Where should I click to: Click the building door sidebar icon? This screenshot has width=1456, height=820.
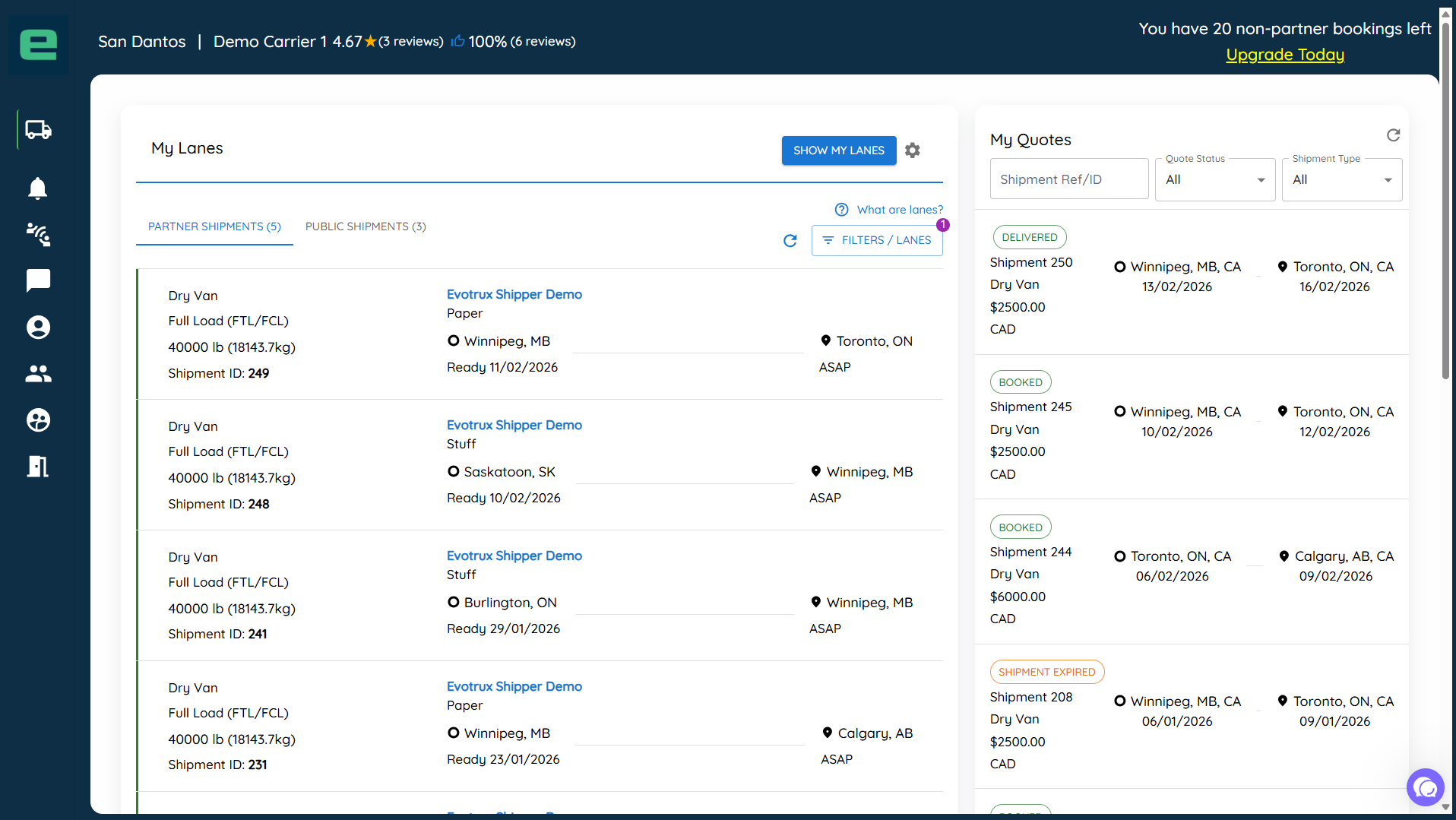pos(38,467)
